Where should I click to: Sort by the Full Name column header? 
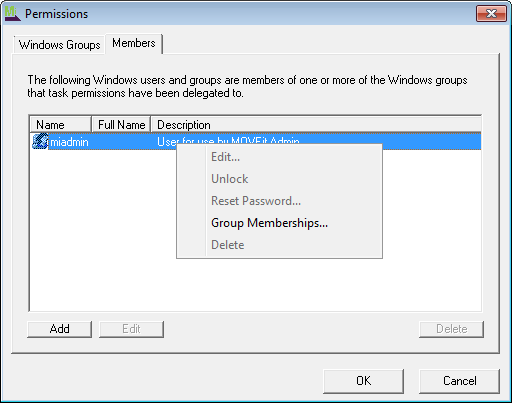point(121,125)
